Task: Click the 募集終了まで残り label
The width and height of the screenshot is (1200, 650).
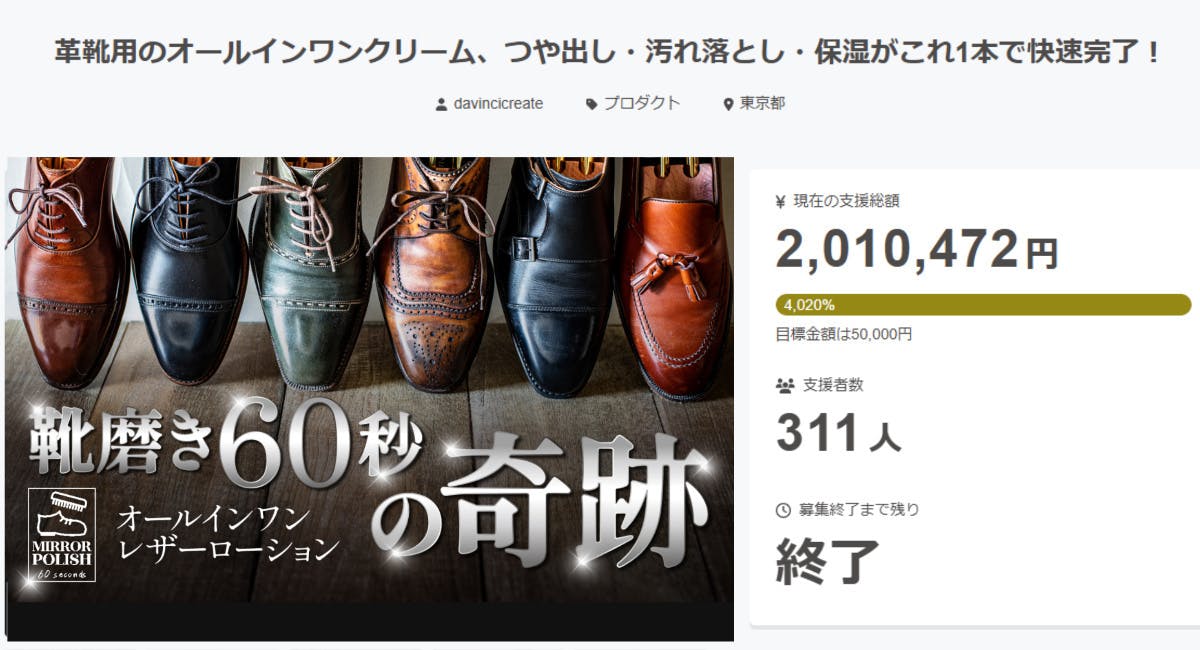Action: point(859,509)
